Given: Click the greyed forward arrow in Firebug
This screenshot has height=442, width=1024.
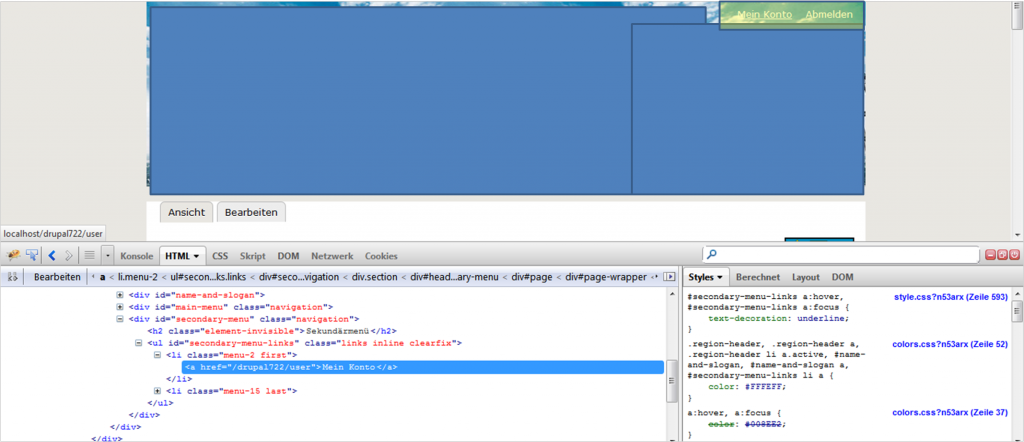Looking at the screenshot, I should click(68, 256).
